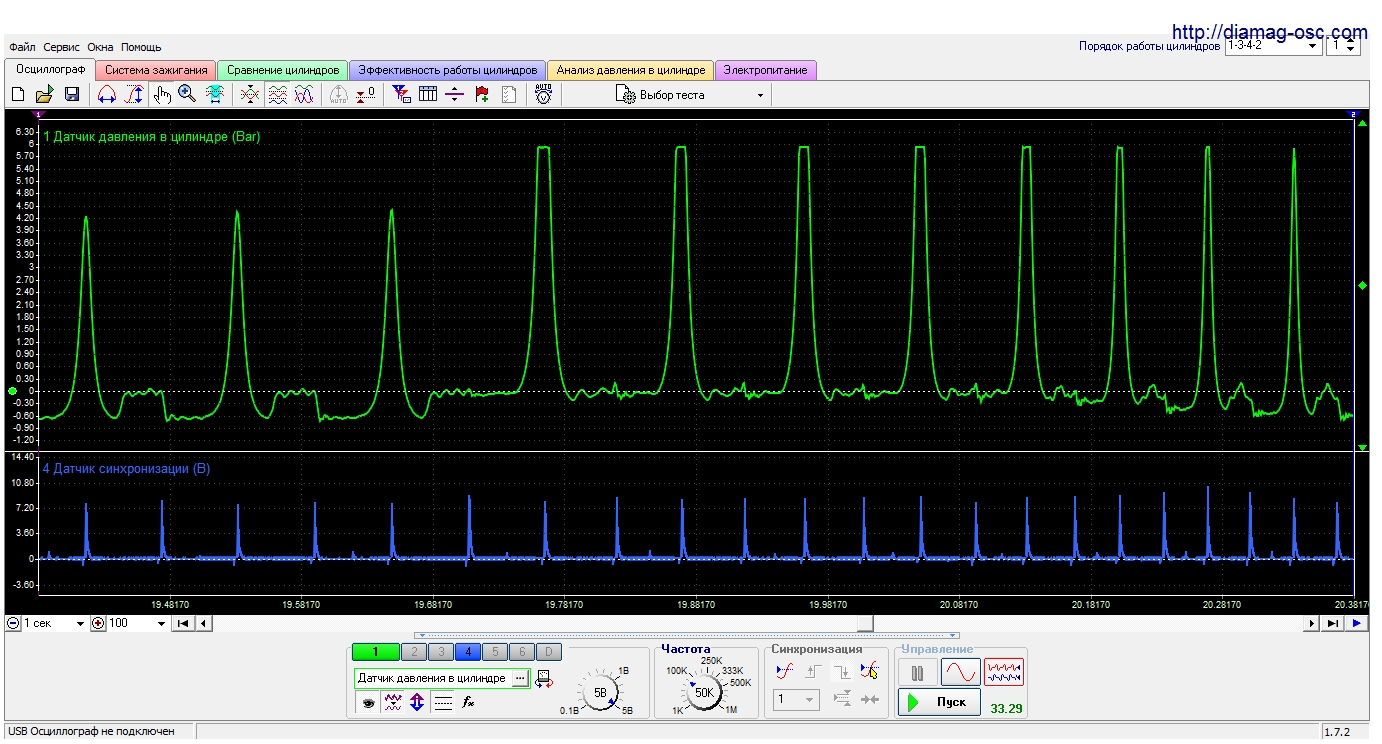Toggle channel 3 button
This screenshot has width=1382, height=744.
[440, 652]
